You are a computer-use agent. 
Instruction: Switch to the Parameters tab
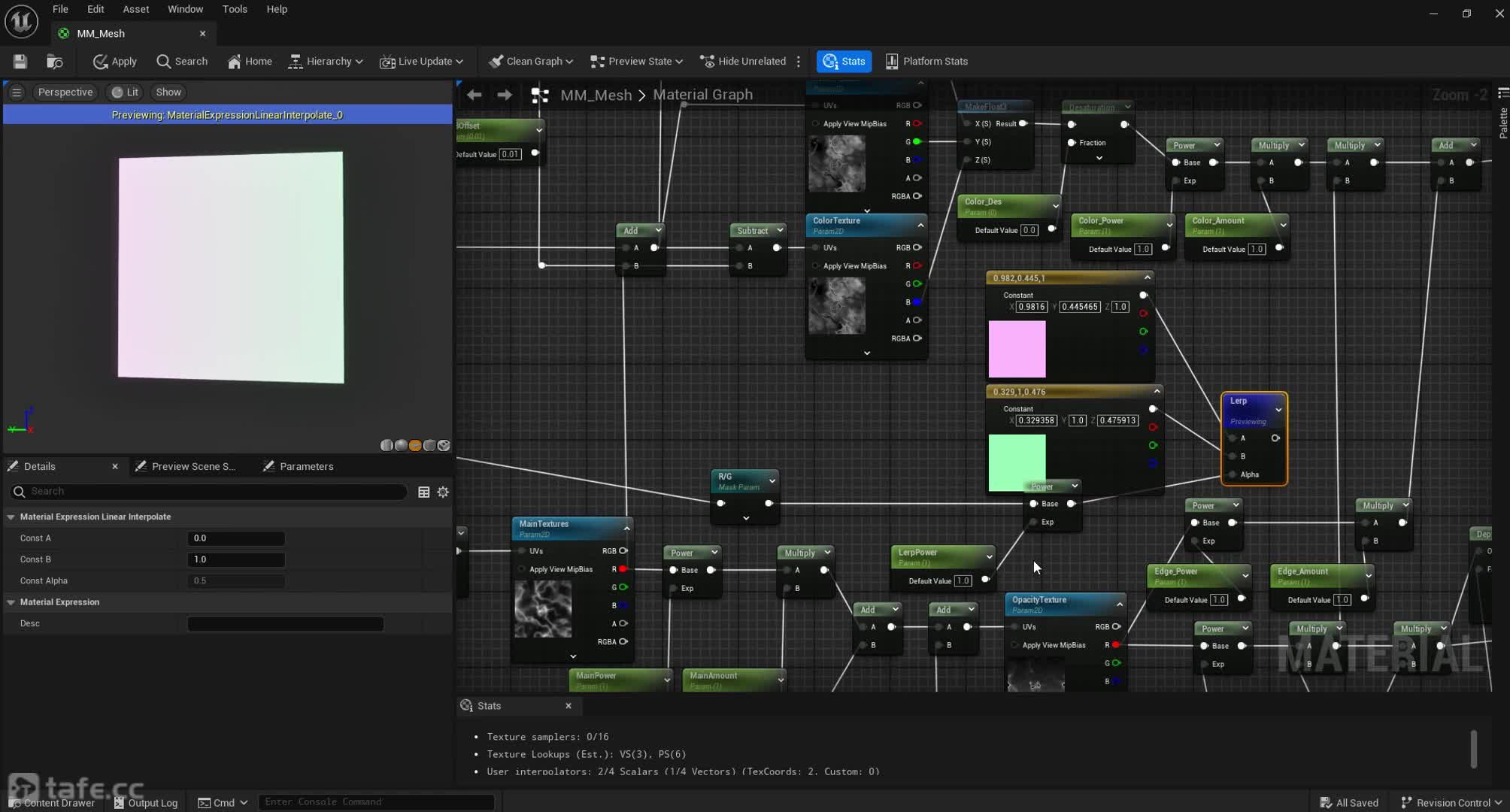(298, 467)
